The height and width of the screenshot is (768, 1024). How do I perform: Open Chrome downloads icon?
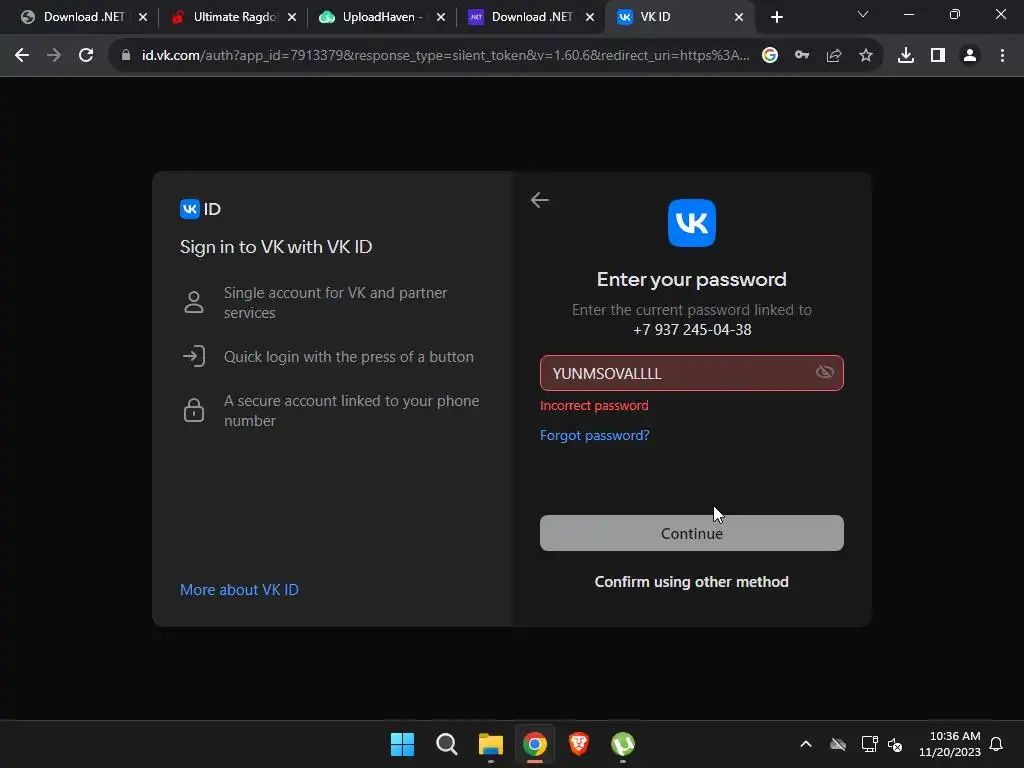coord(906,56)
